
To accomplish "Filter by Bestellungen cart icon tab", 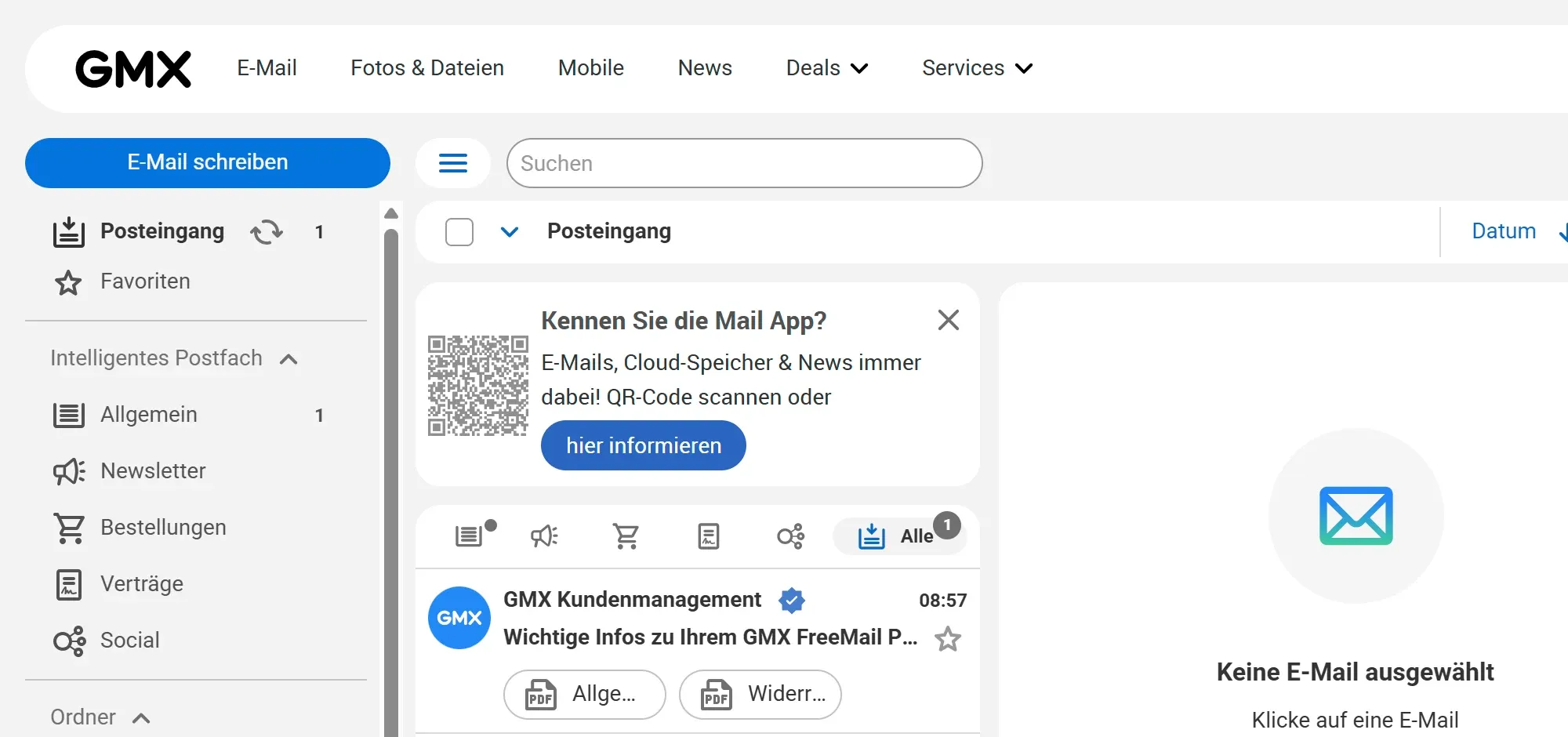I will [x=626, y=536].
